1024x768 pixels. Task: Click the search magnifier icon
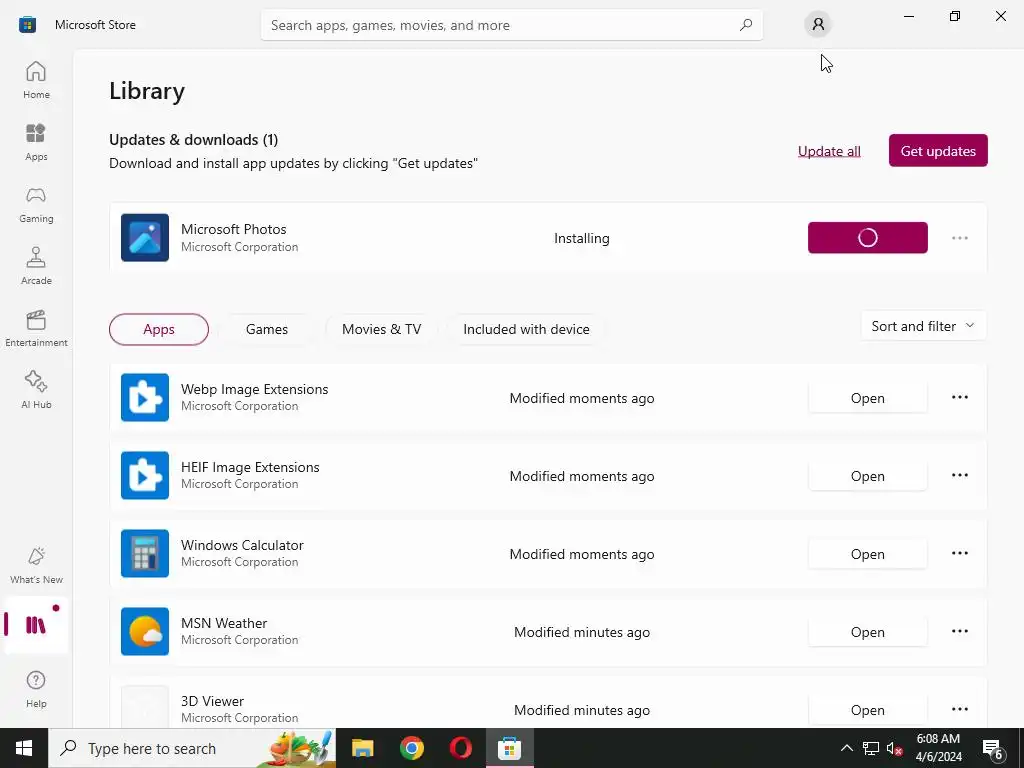coord(746,25)
